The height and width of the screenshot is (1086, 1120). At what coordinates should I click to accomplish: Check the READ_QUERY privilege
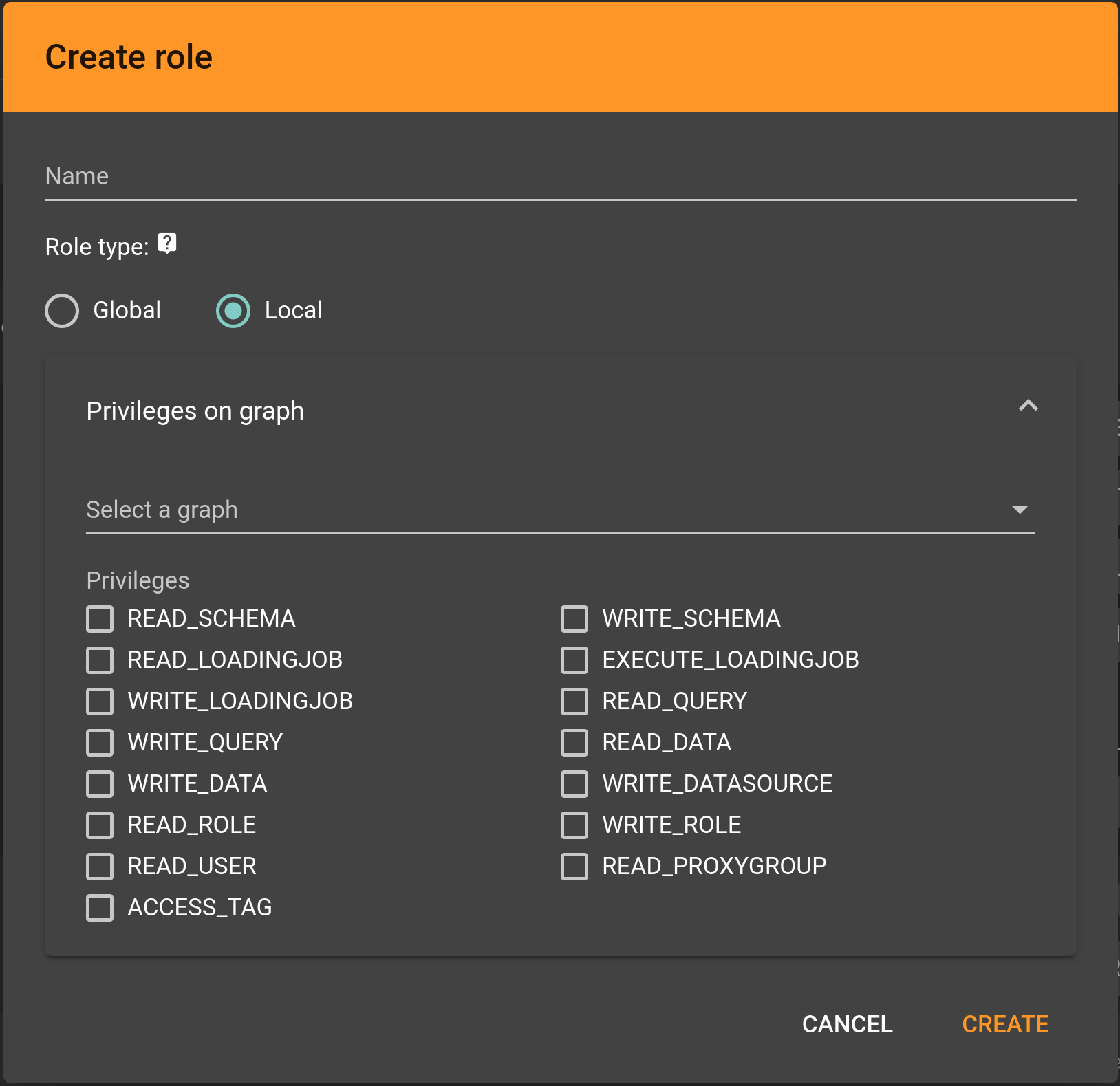[575, 701]
